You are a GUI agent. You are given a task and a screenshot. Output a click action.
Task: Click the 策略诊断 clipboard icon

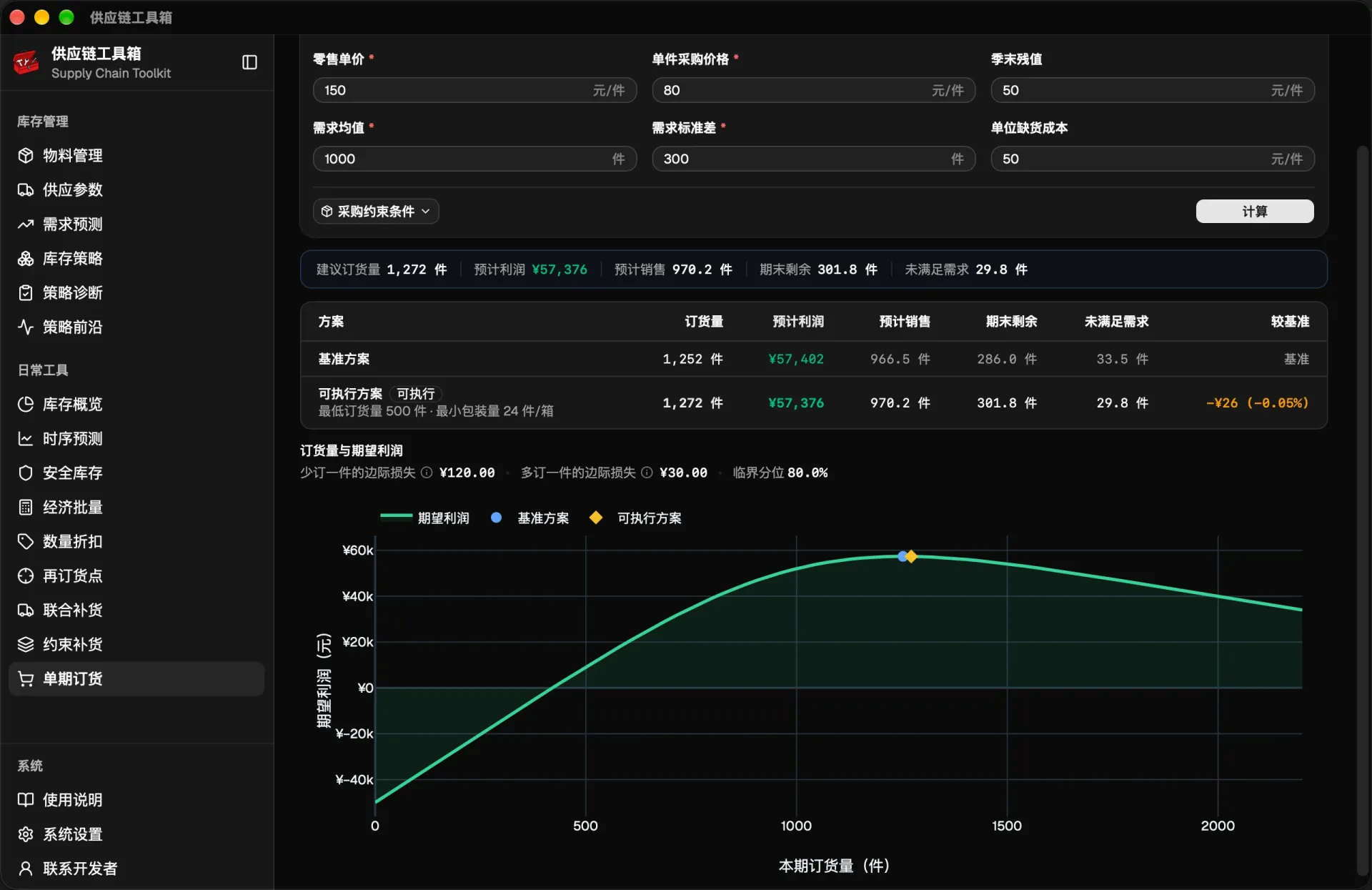pyautogui.click(x=26, y=292)
